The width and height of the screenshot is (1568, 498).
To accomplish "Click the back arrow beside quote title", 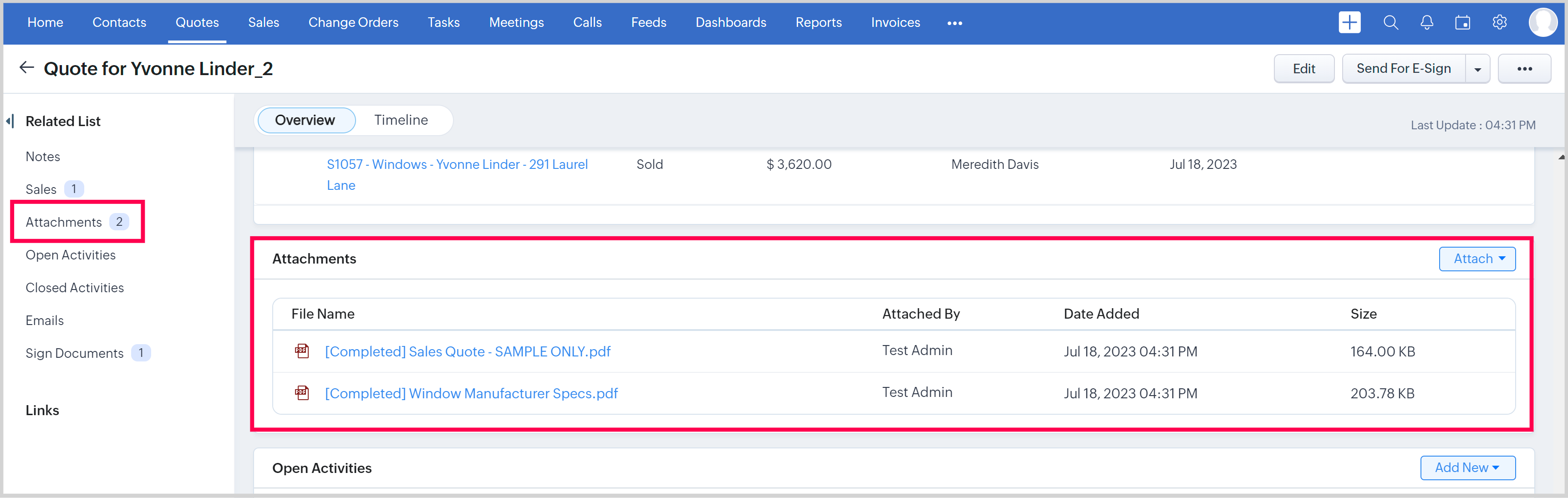I will point(26,67).
